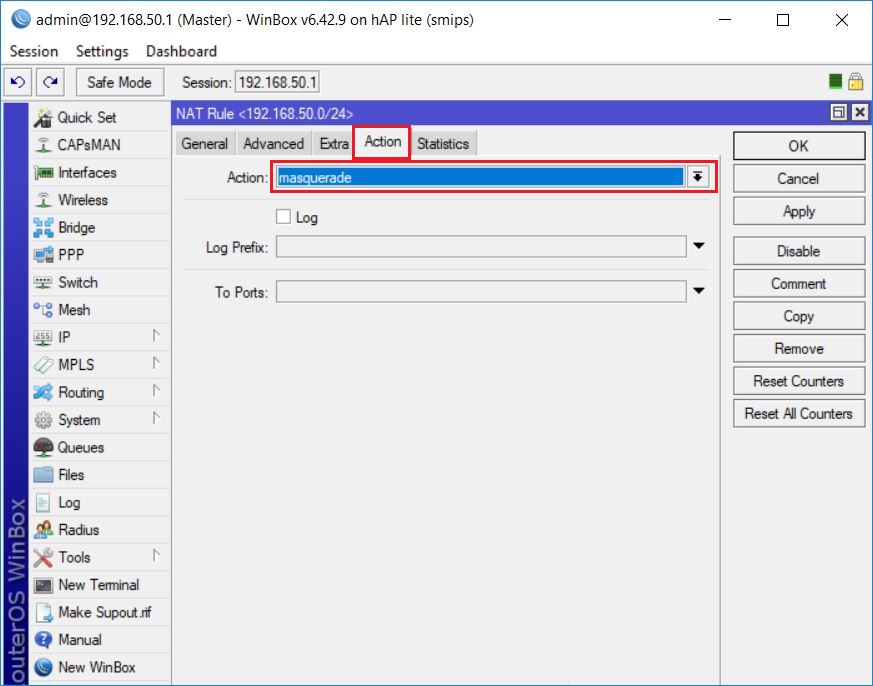Open the Radius section
The image size is (873, 686).
(100, 530)
